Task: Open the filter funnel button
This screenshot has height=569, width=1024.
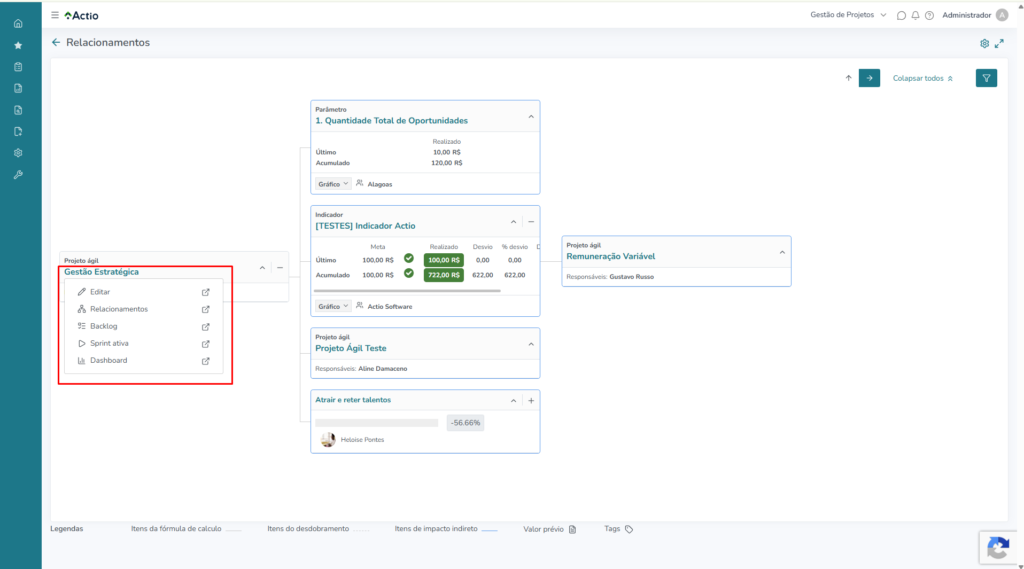Action: 986,78
